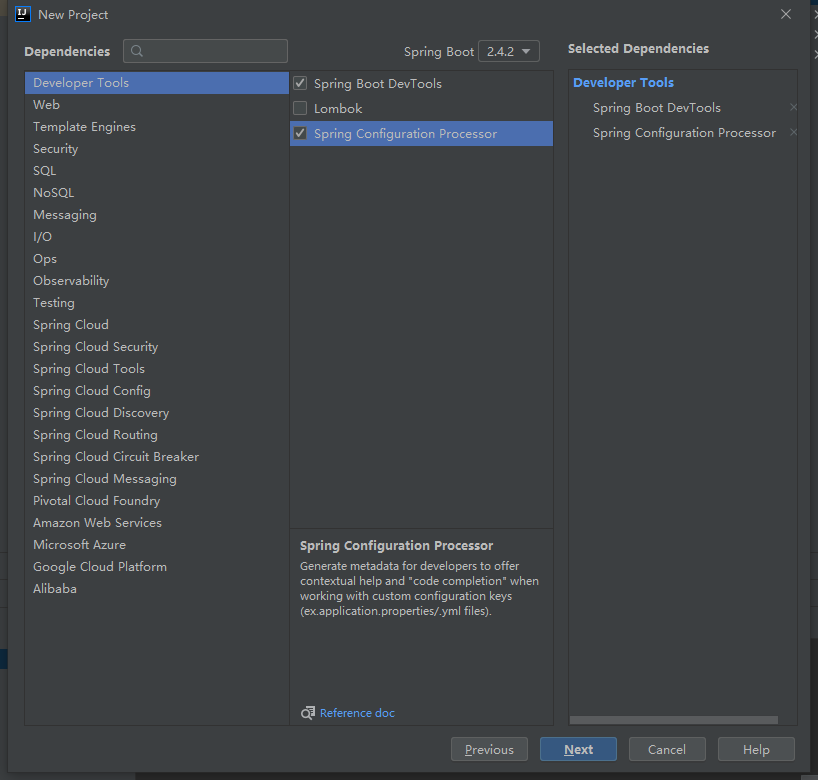Select the Messaging category
Screen dimensions: 818x780
coord(157,214)
